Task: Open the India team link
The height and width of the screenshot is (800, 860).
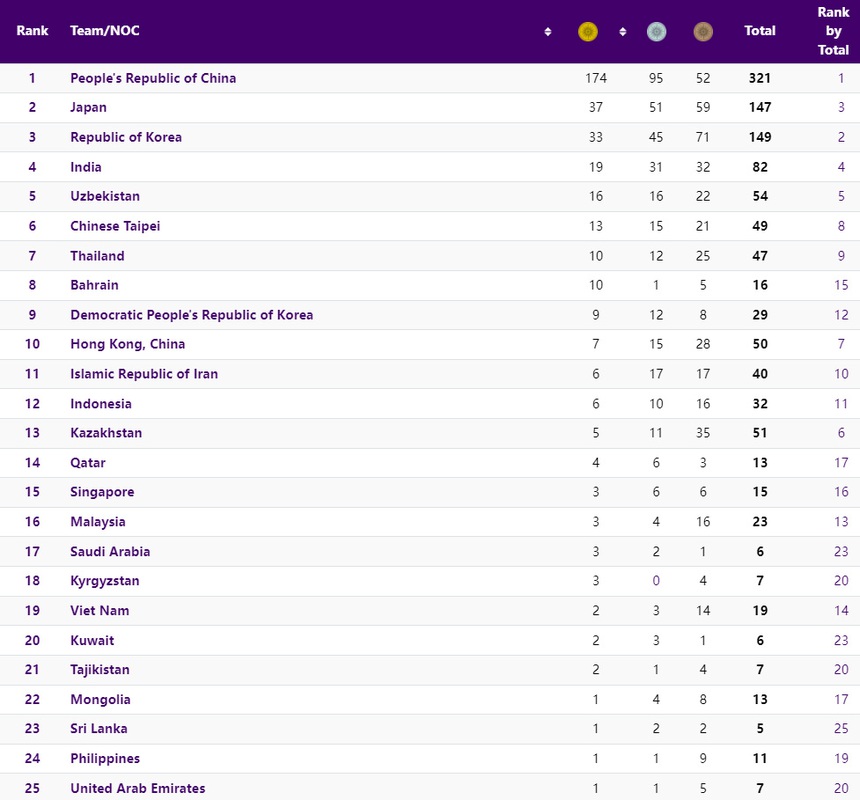Action: point(86,167)
